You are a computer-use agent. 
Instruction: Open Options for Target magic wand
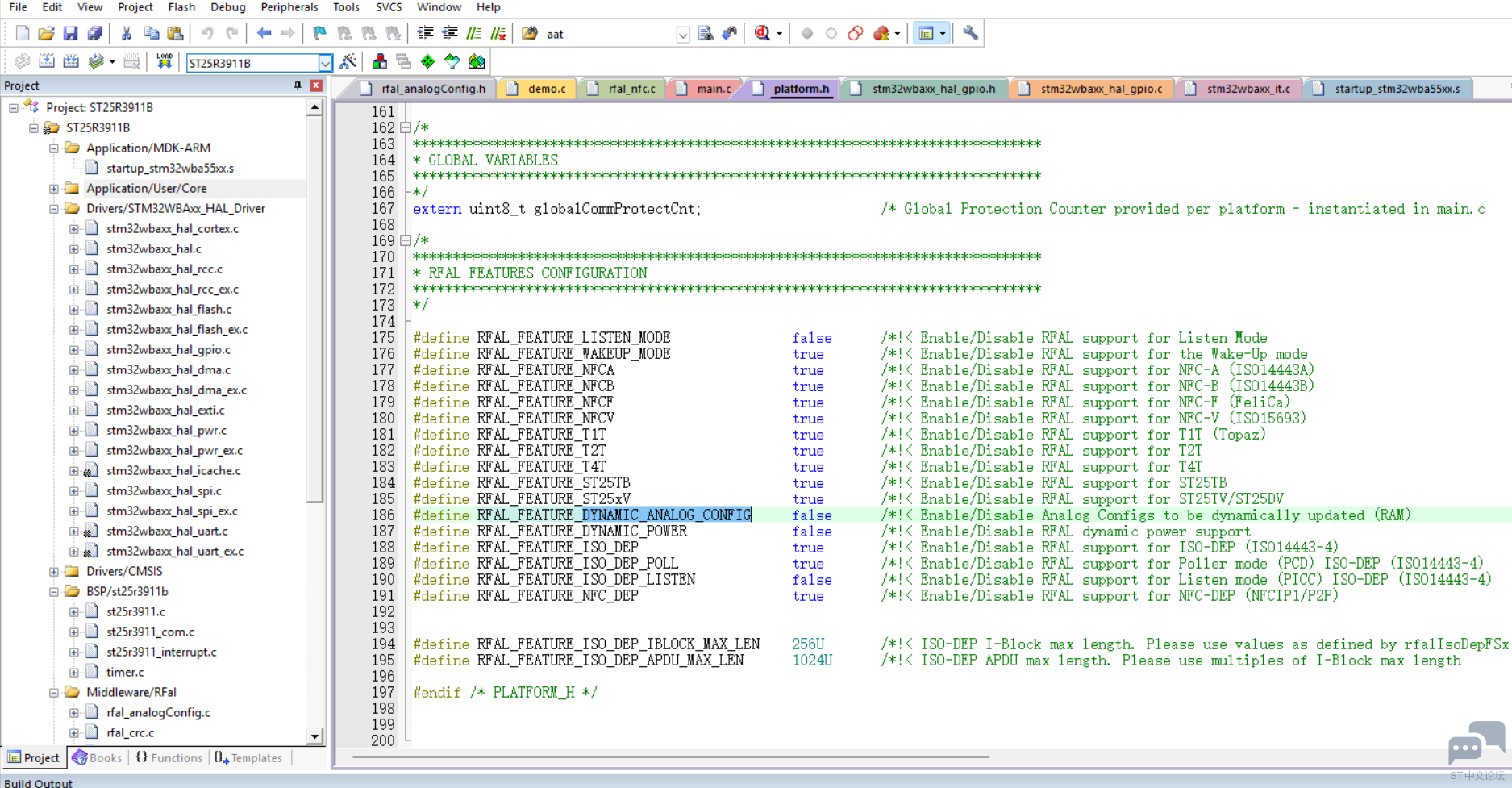tap(348, 61)
